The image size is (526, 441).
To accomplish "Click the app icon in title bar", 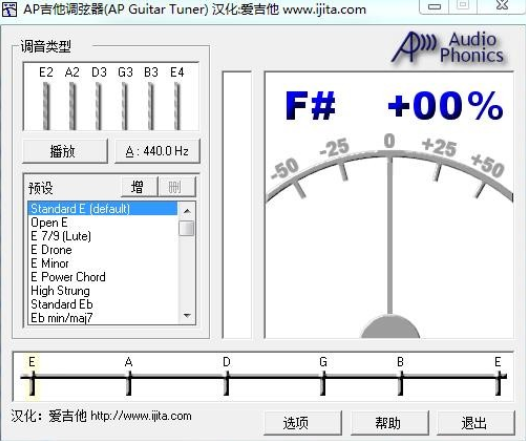I will click(x=9, y=9).
